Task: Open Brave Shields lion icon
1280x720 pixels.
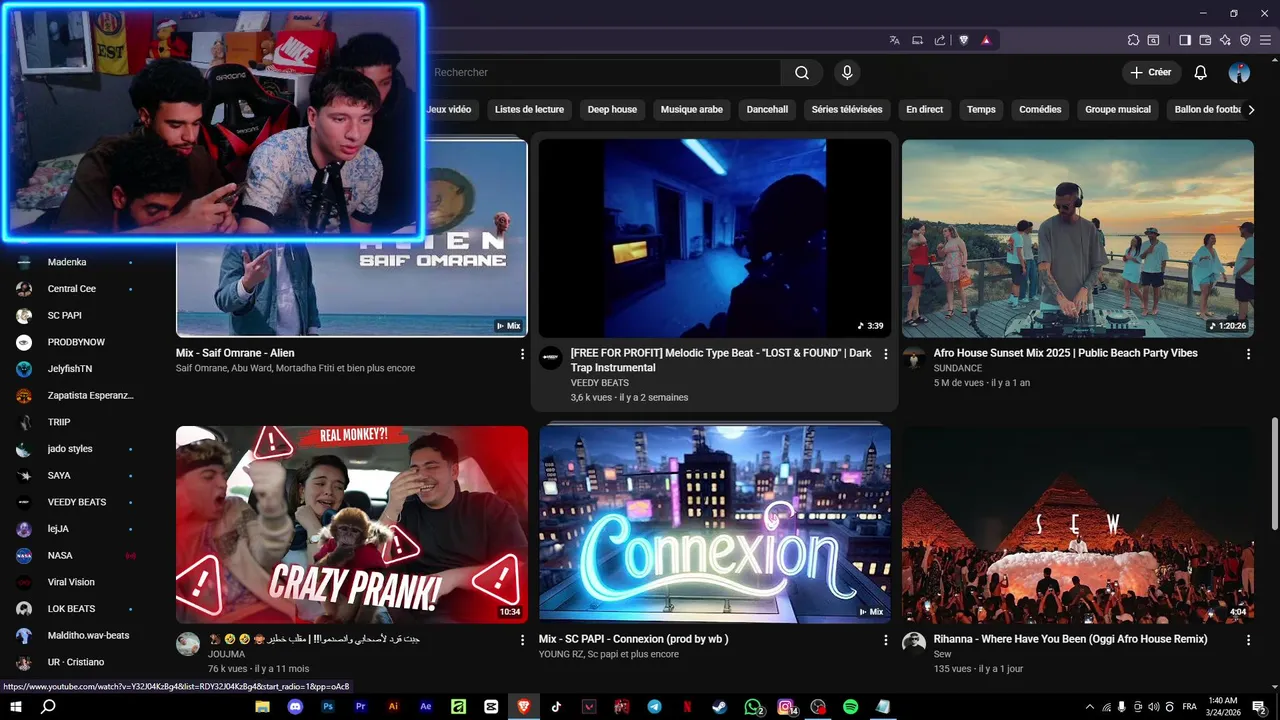Action: 964,40
